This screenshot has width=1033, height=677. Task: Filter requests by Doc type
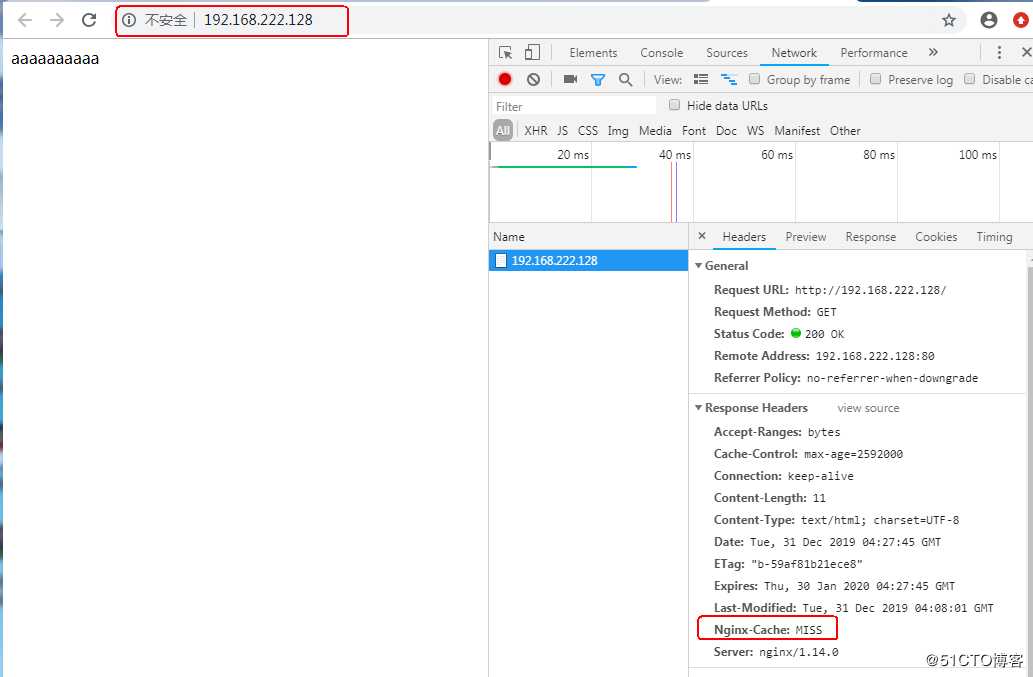coord(726,130)
